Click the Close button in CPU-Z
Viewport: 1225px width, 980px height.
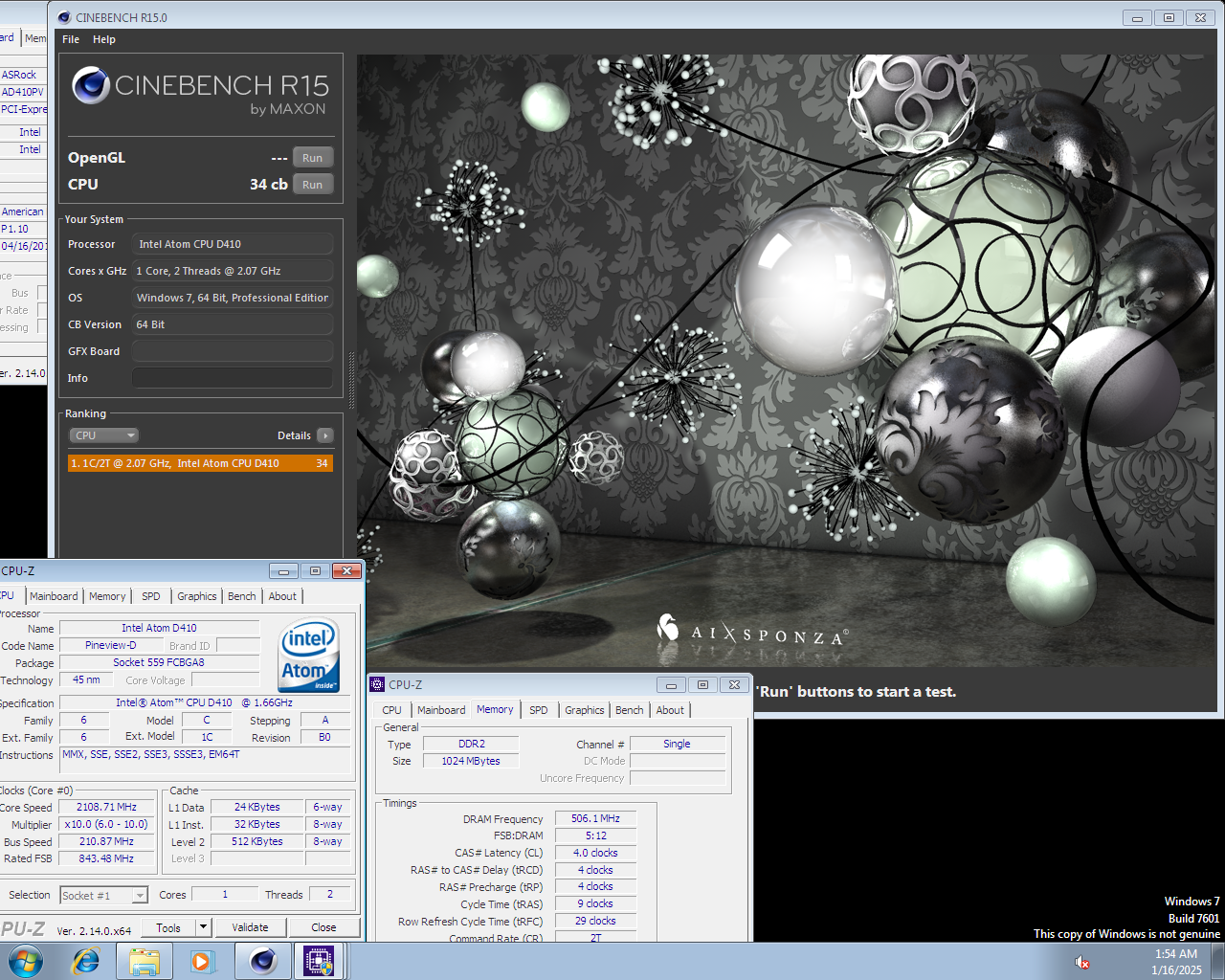pos(323,927)
